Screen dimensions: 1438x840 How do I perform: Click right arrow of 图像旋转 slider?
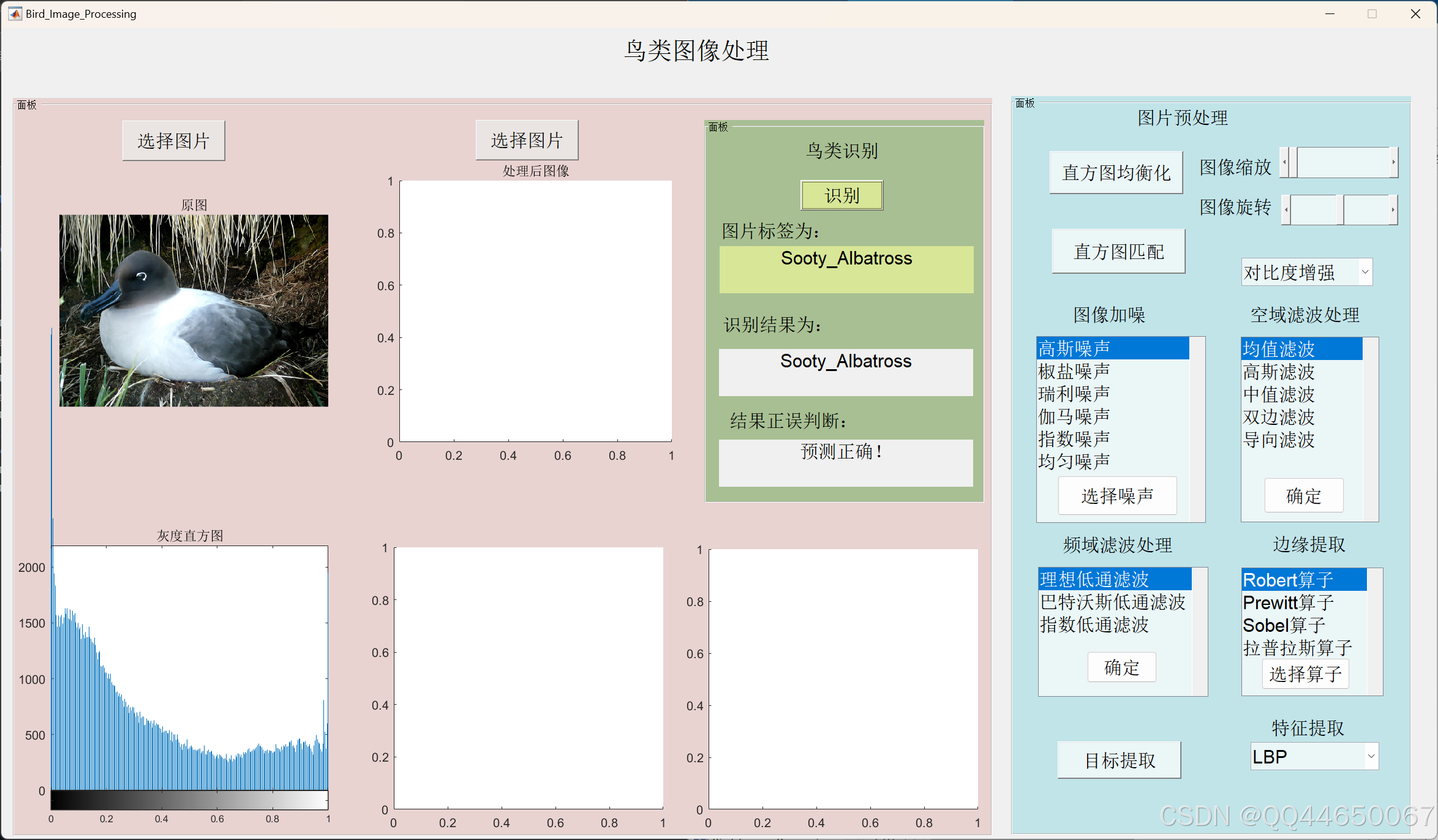tap(1393, 210)
